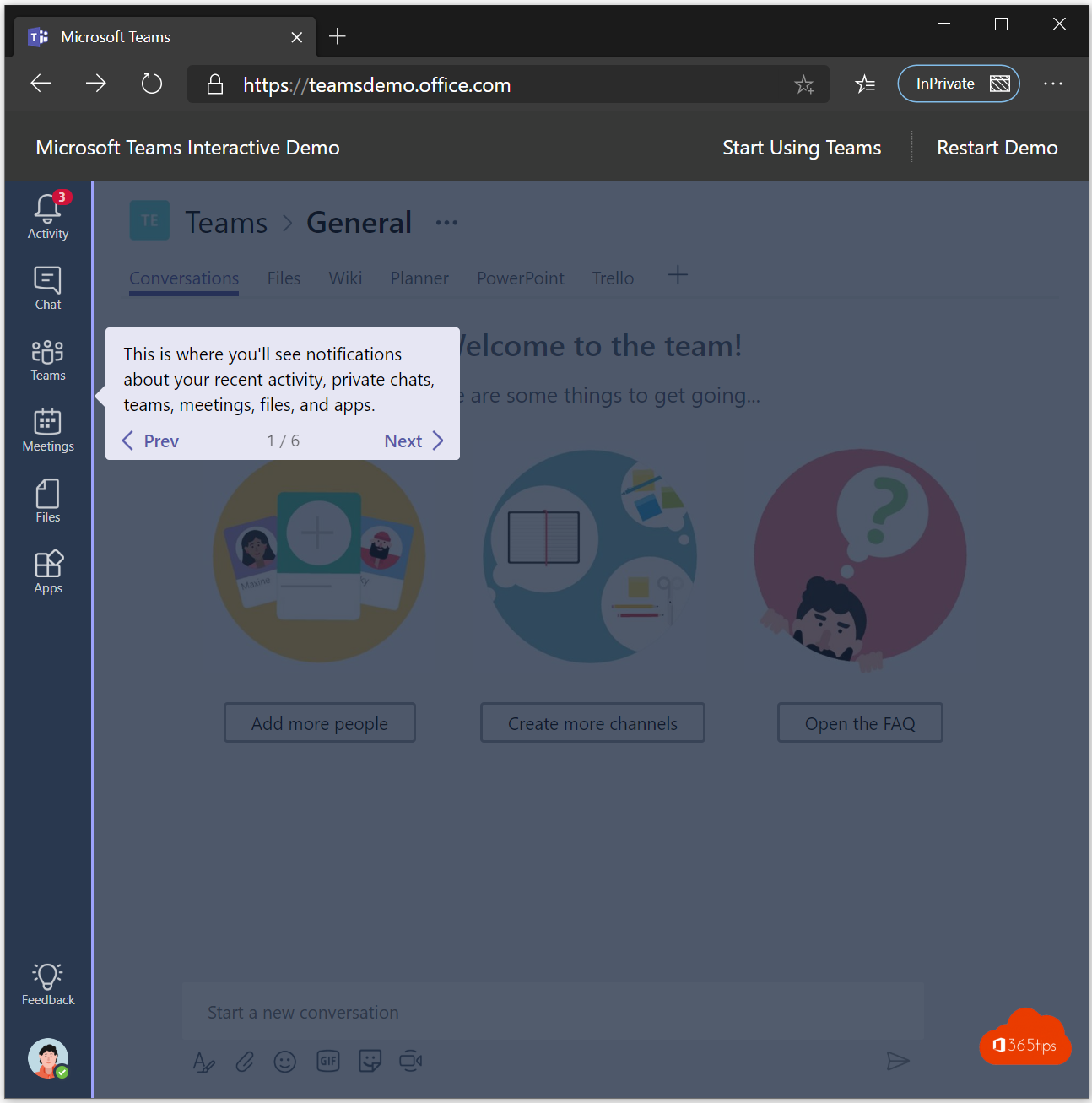Open the user profile avatar
Viewport: 1092px width, 1103px height.
point(48,1058)
